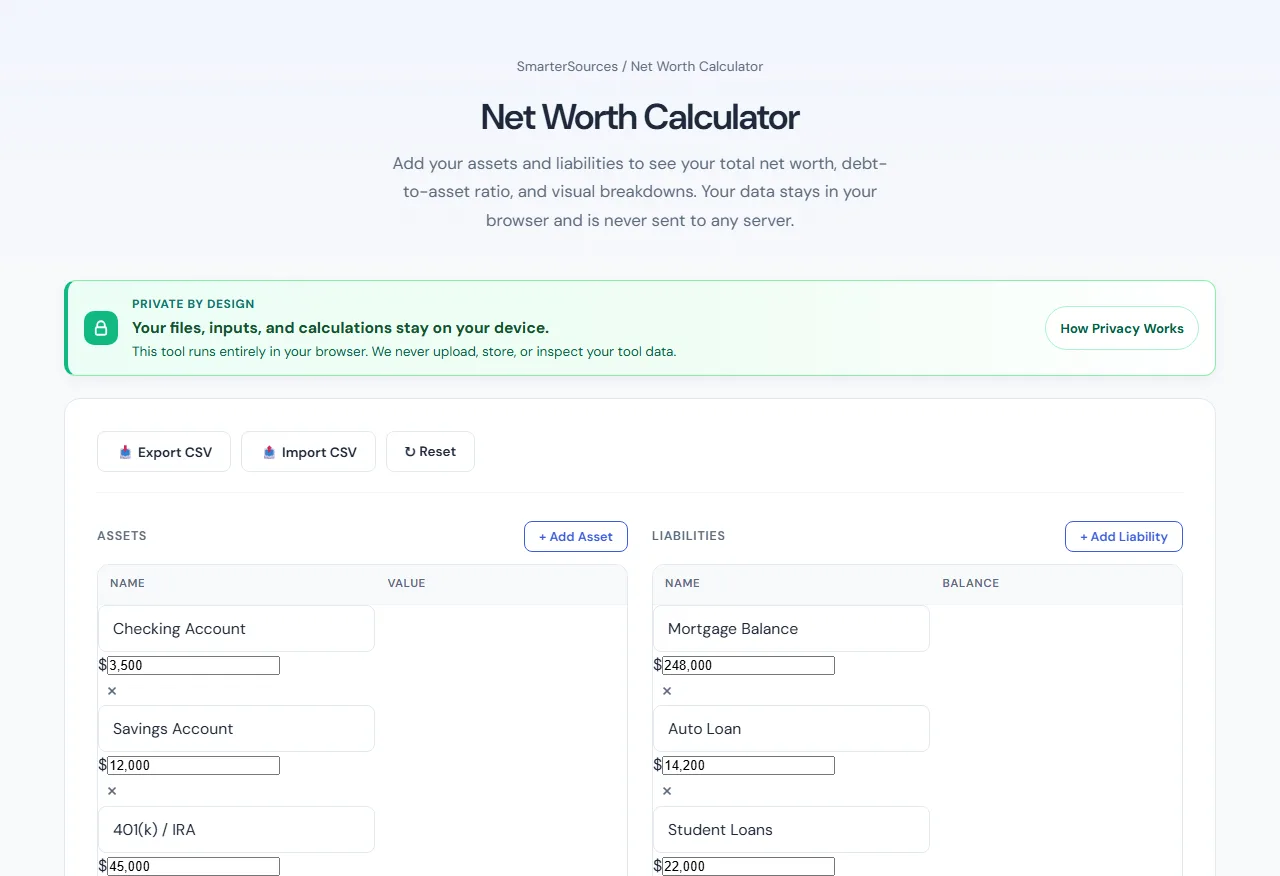Click the Mortgage Balance amount field showing 248,000
The image size is (1280, 876).
pos(747,664)
